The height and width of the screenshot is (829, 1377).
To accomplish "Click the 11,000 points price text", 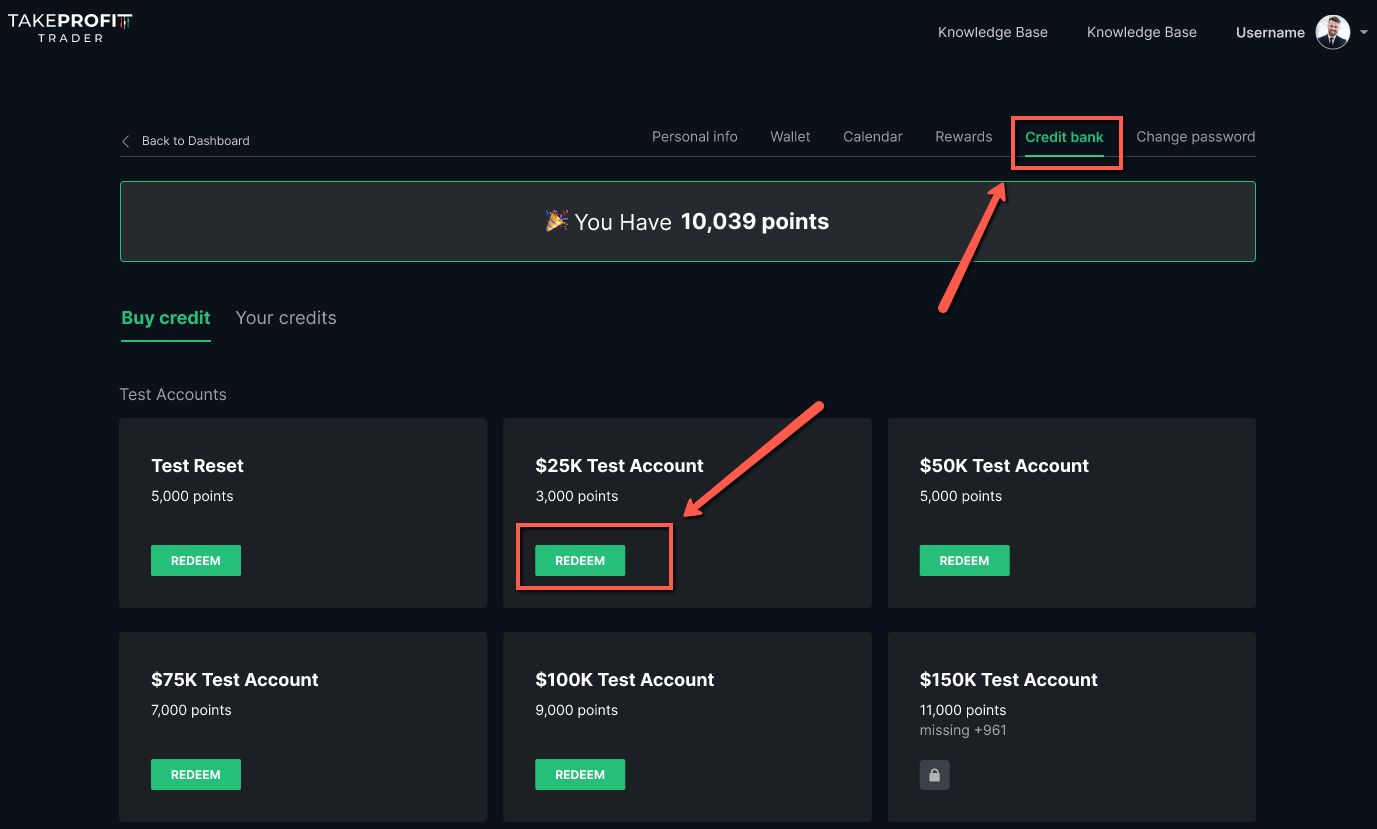I will pos(963,710).
